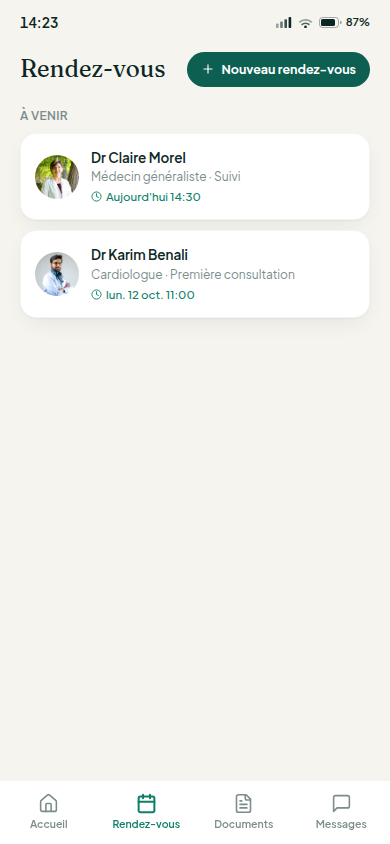Switch to the Accueil tab label

(48, 824)
